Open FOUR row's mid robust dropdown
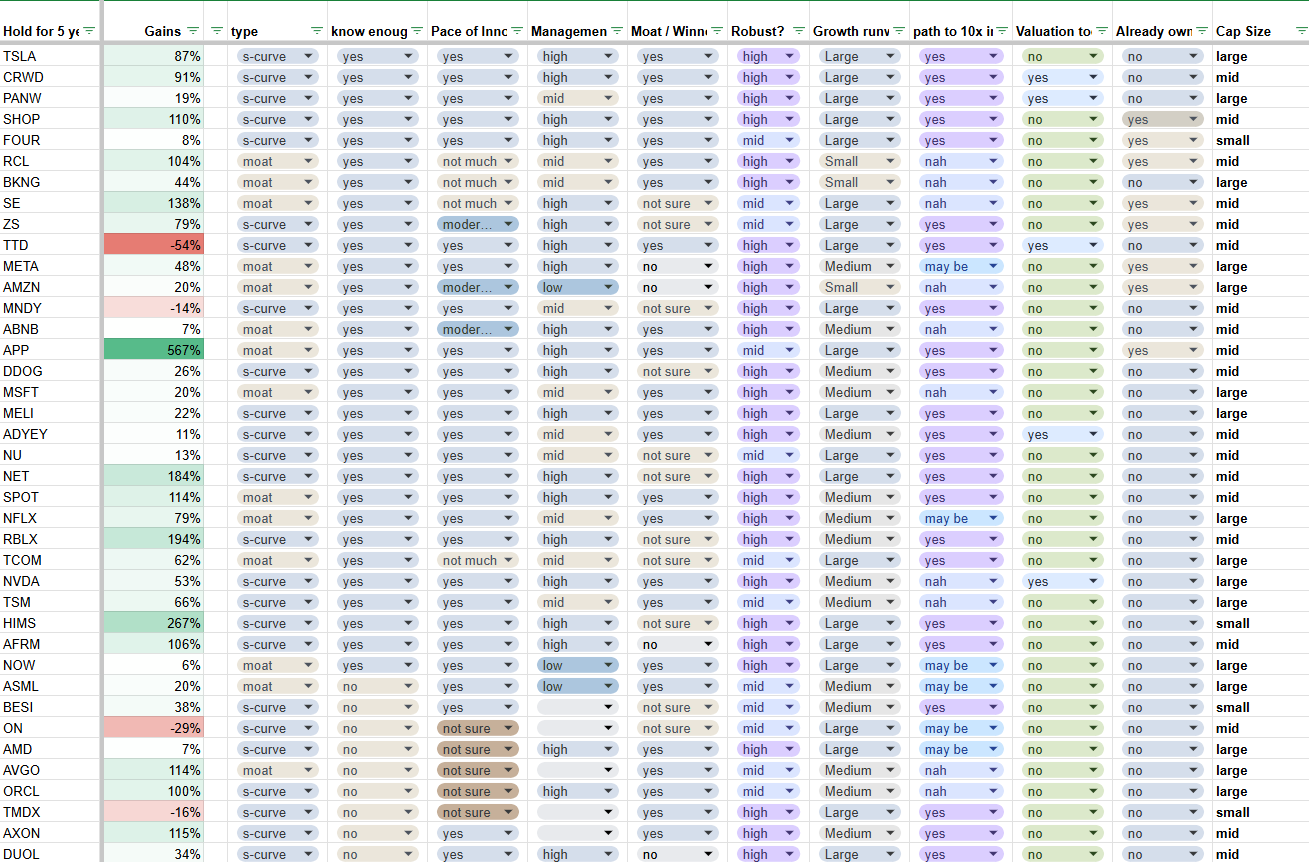Image resolution: width=1309 pixels, height=862 pixels. [x=768, y=140]
